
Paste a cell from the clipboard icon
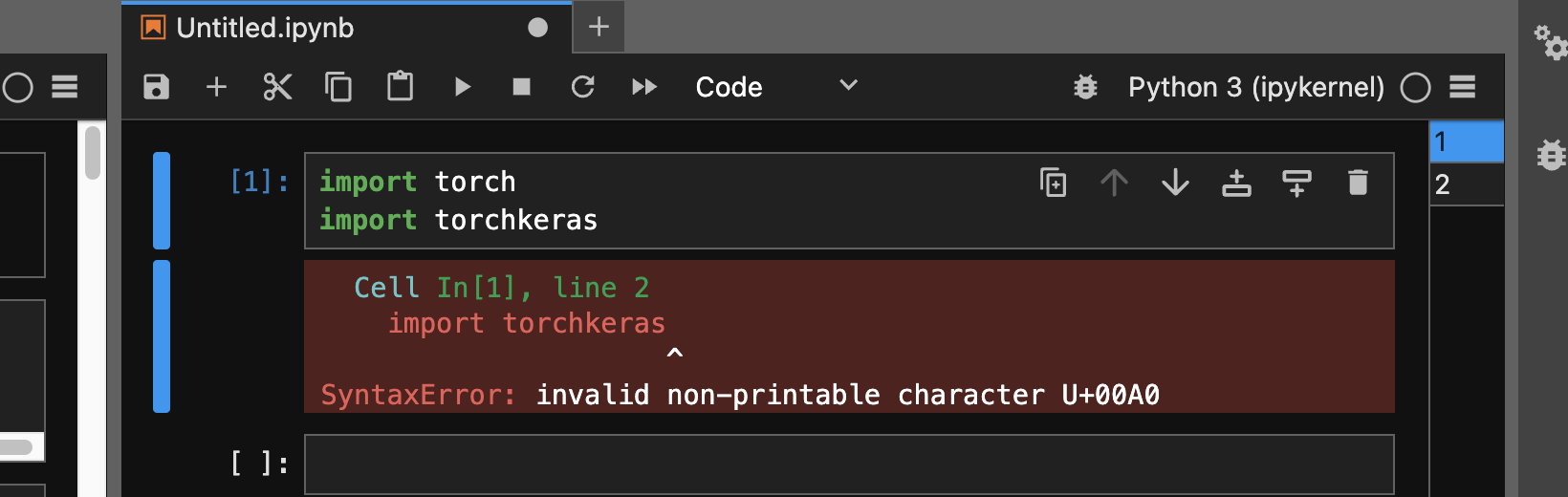400,87
